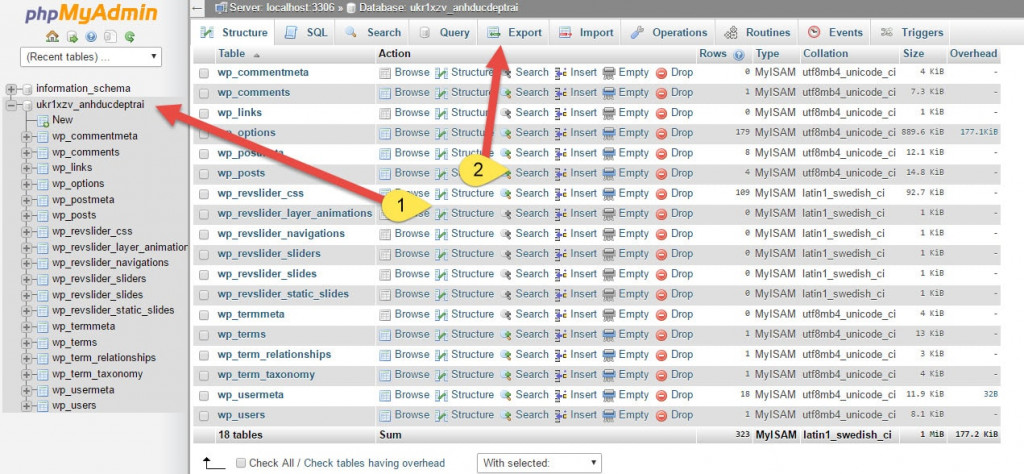Tick the wp_terms row checkbox
This screenshot has width=1024, height=474.
coord(204,336)
